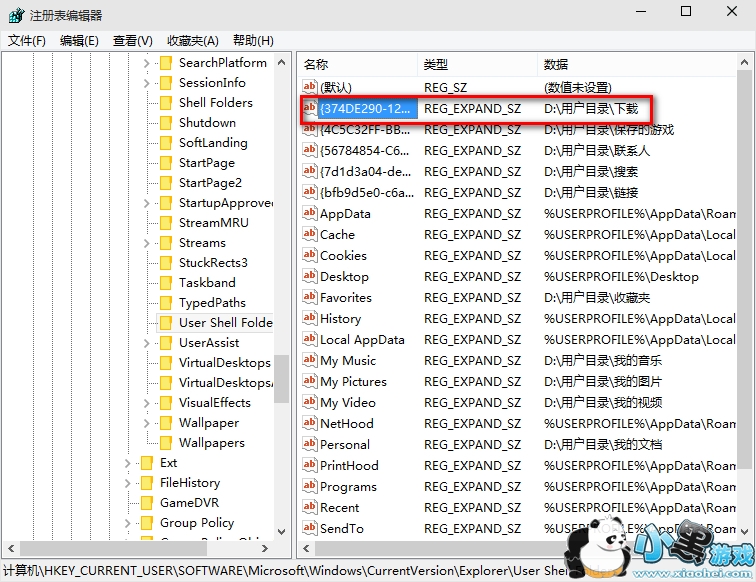Viewport: 756px width, 582px height.
Task: Select the {7d1d3a04-de... value name
Action: point(365,172)
